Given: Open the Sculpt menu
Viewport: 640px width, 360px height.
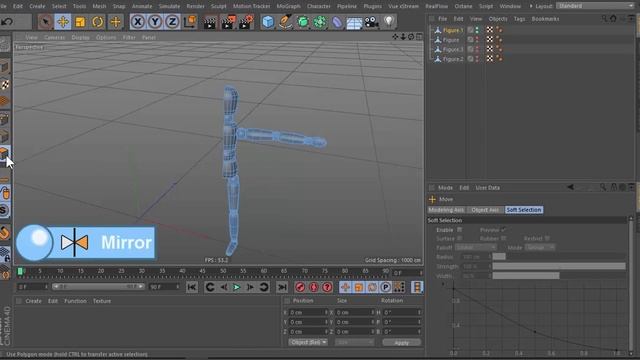Looking at the screenshot, I should [218, 6].
